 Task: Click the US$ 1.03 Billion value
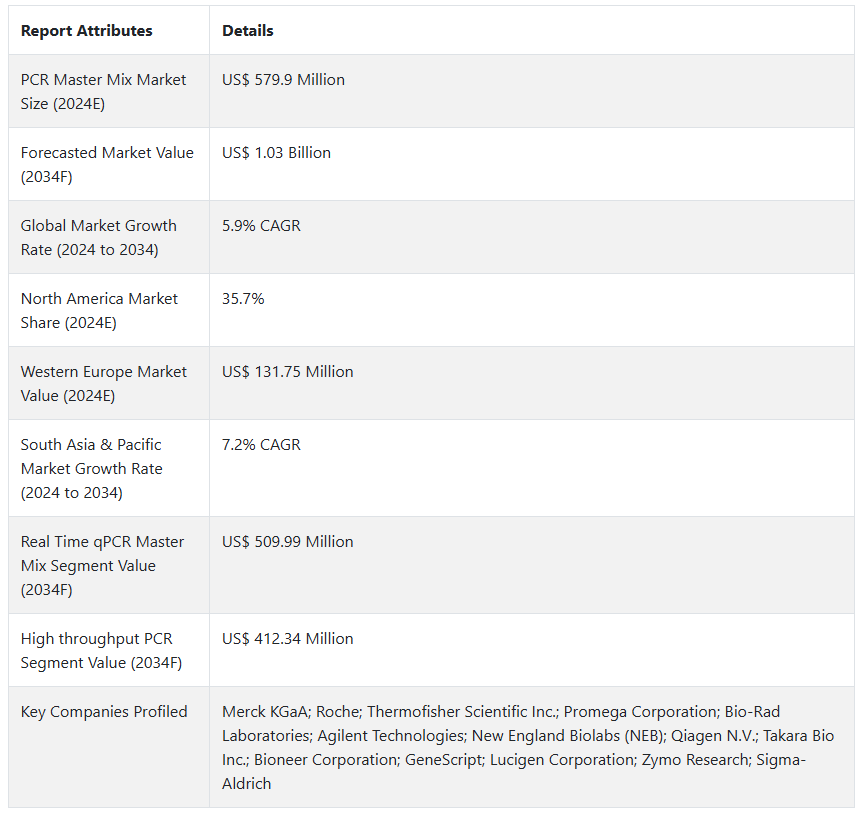click(277, 153)
